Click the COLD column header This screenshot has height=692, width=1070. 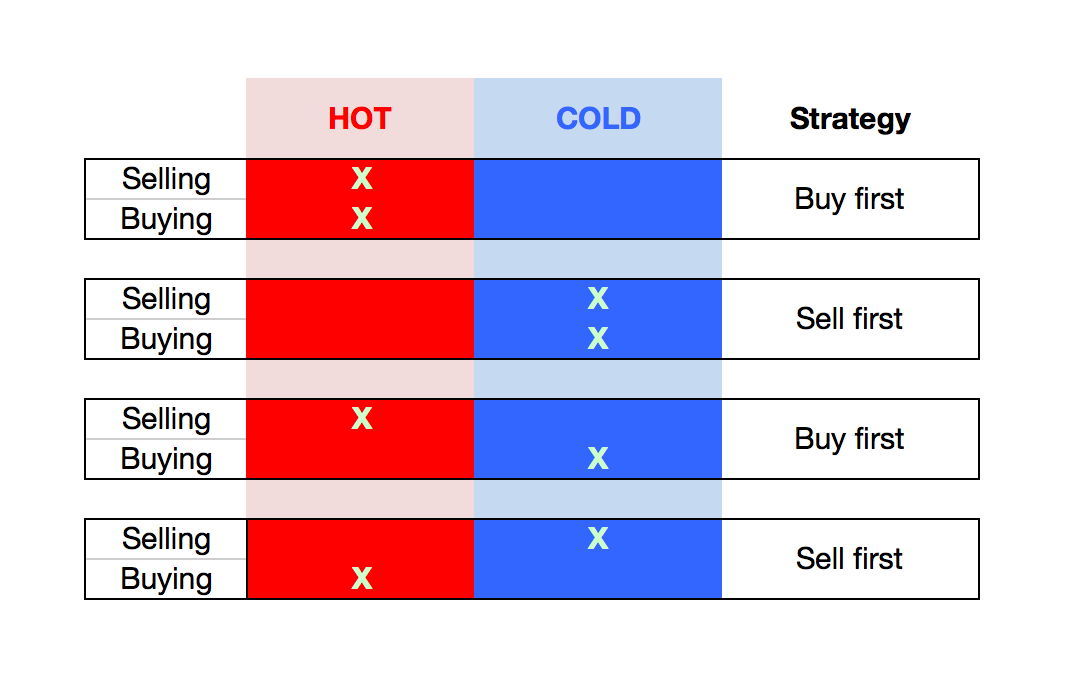click(x=598, y=119)
